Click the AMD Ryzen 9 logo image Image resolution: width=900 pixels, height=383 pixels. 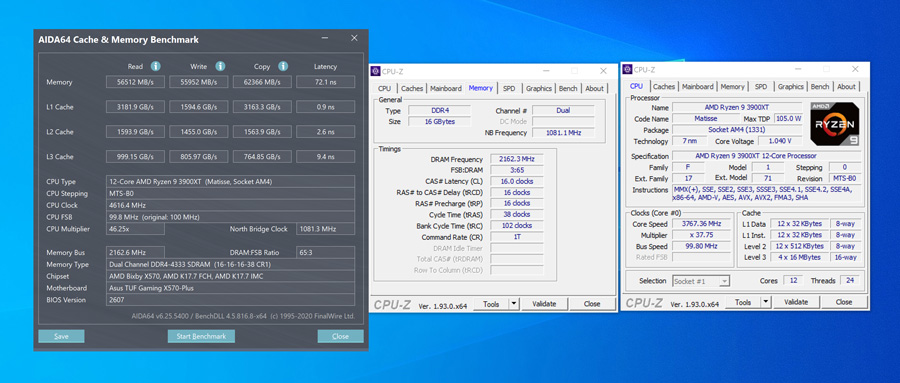pyautogui.click(x=834, y=124)
